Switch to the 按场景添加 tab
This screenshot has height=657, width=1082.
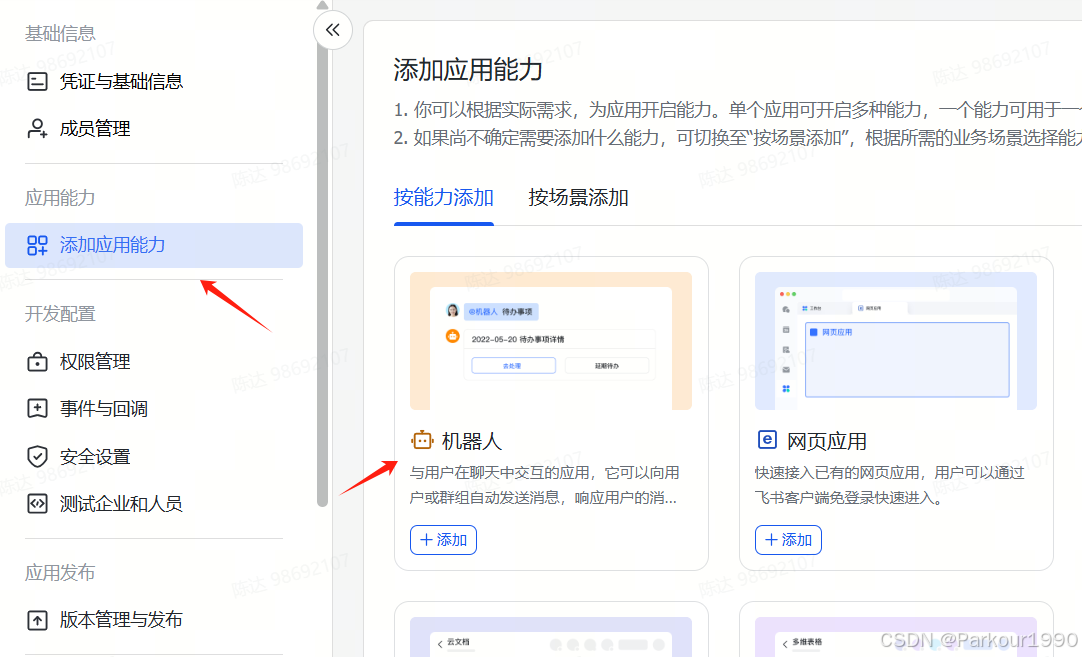(578, 197)
